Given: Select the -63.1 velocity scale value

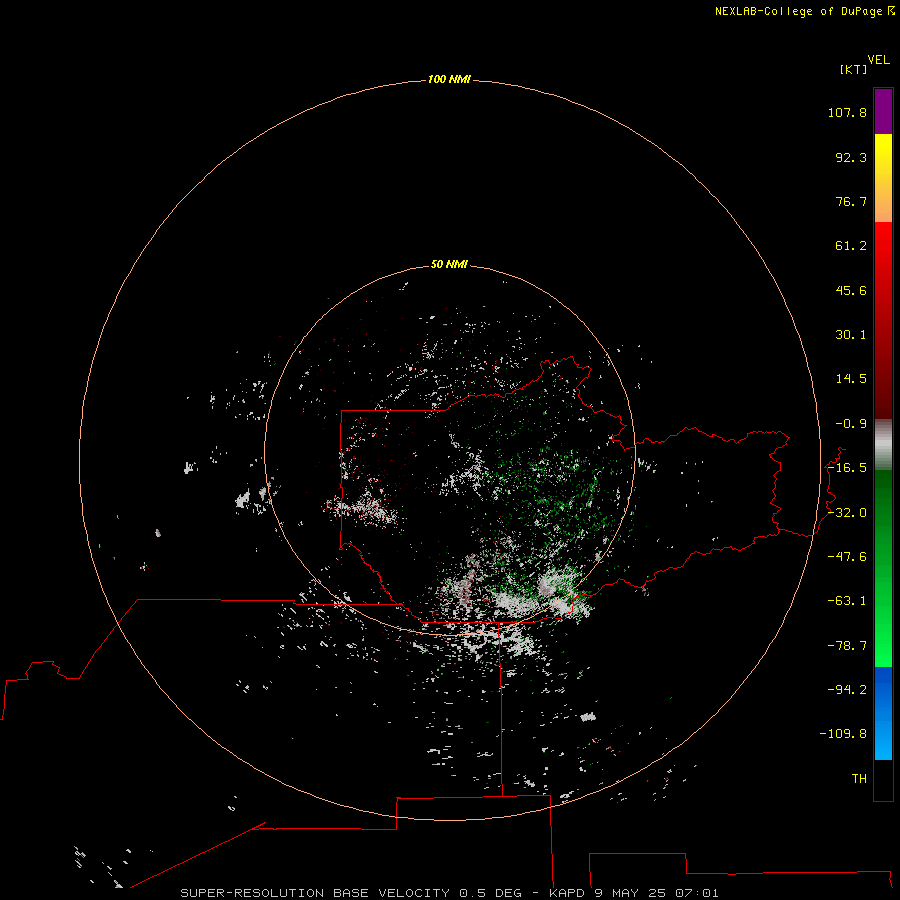Looking at the screenshot, I should click(847, 601).
